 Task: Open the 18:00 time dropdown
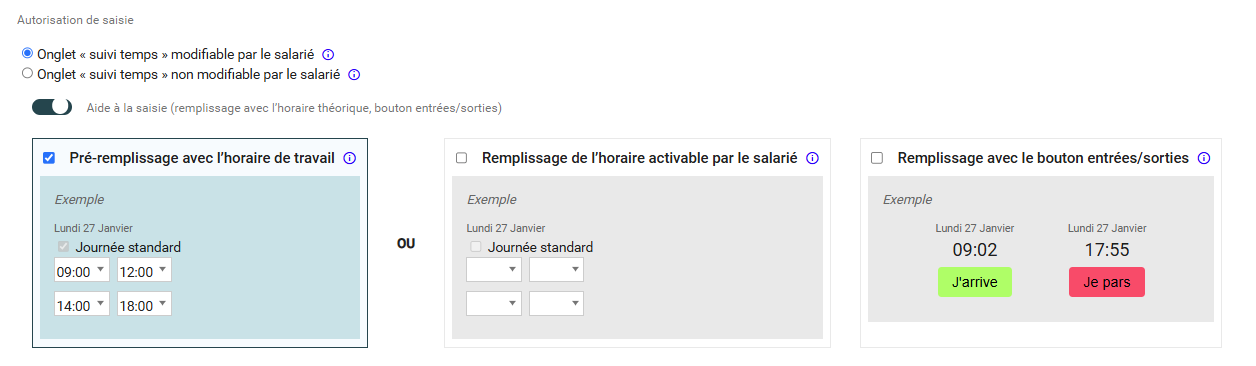coord(145,305)
